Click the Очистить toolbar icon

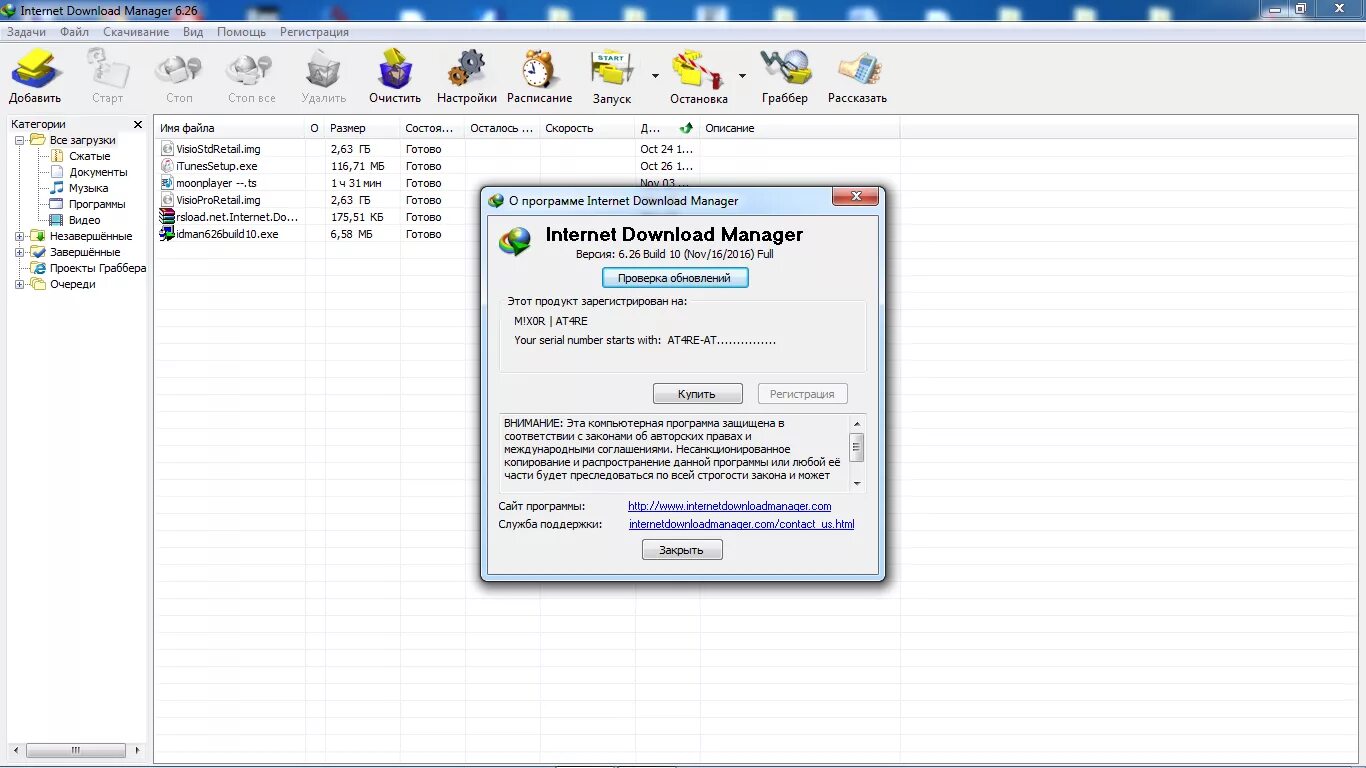point(395,70)
